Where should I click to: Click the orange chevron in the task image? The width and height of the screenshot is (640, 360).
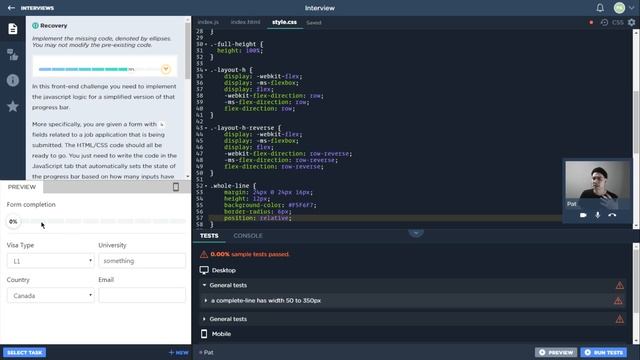tap(166, 69)
